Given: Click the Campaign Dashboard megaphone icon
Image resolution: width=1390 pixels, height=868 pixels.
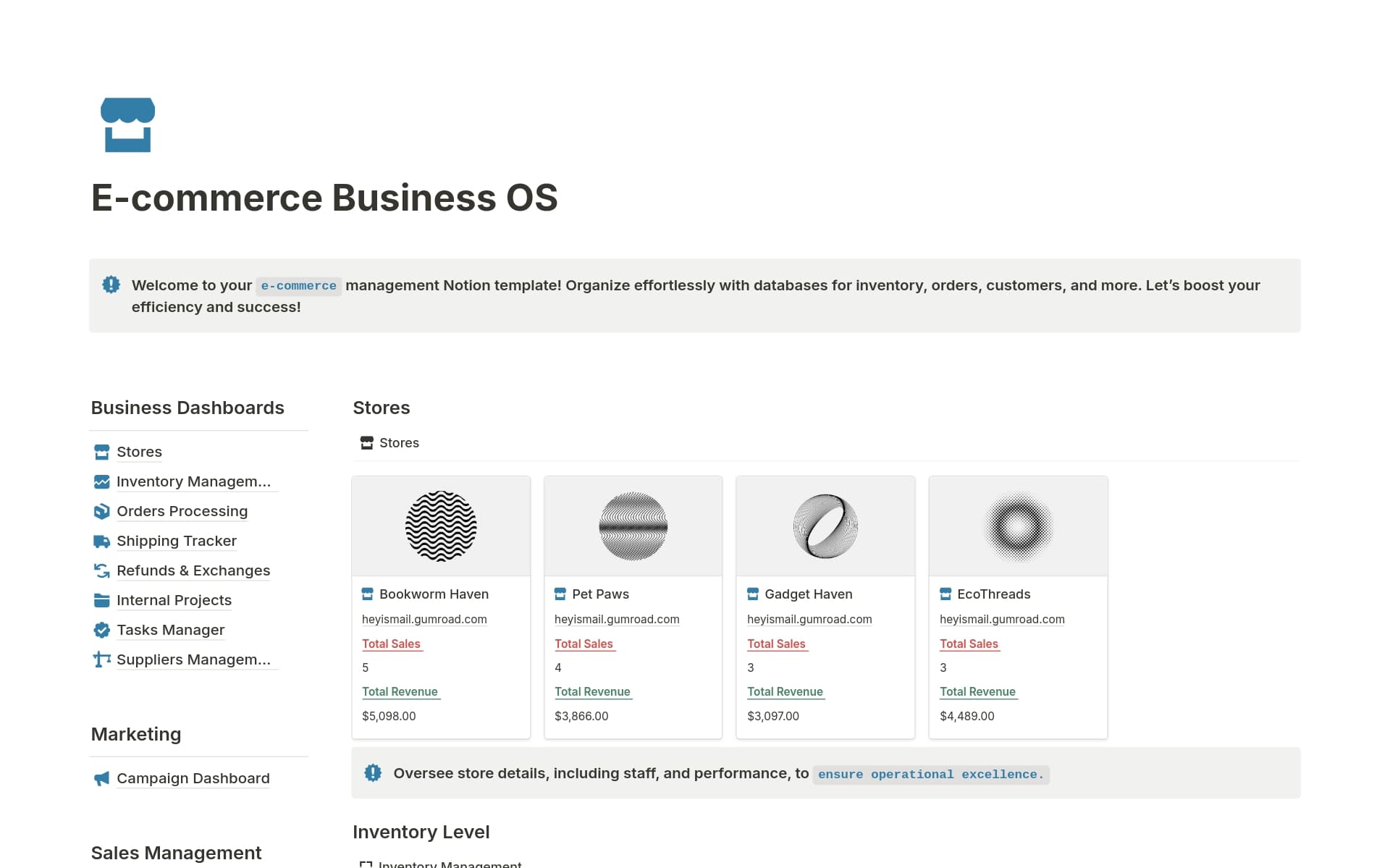Looking at the screenshot, I should click(x=101, y=778).
